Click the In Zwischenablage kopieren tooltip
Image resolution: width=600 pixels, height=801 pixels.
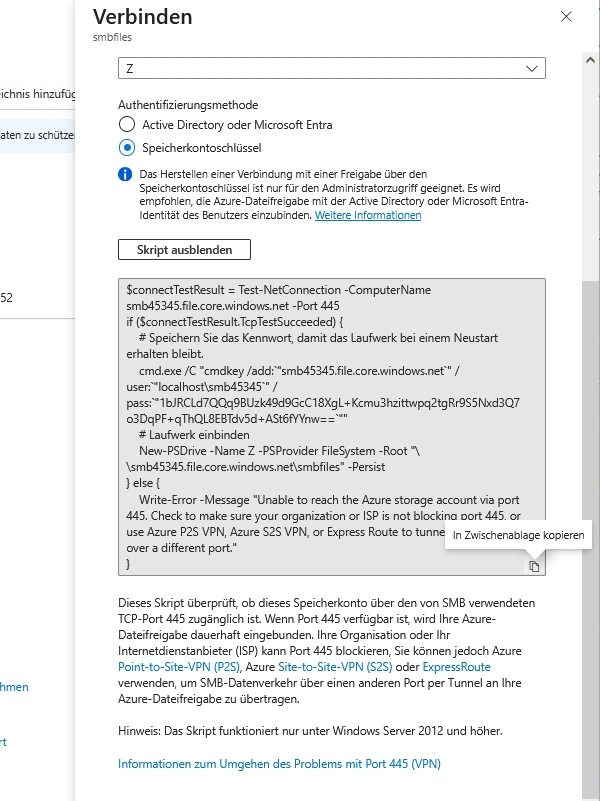(518, 537)
